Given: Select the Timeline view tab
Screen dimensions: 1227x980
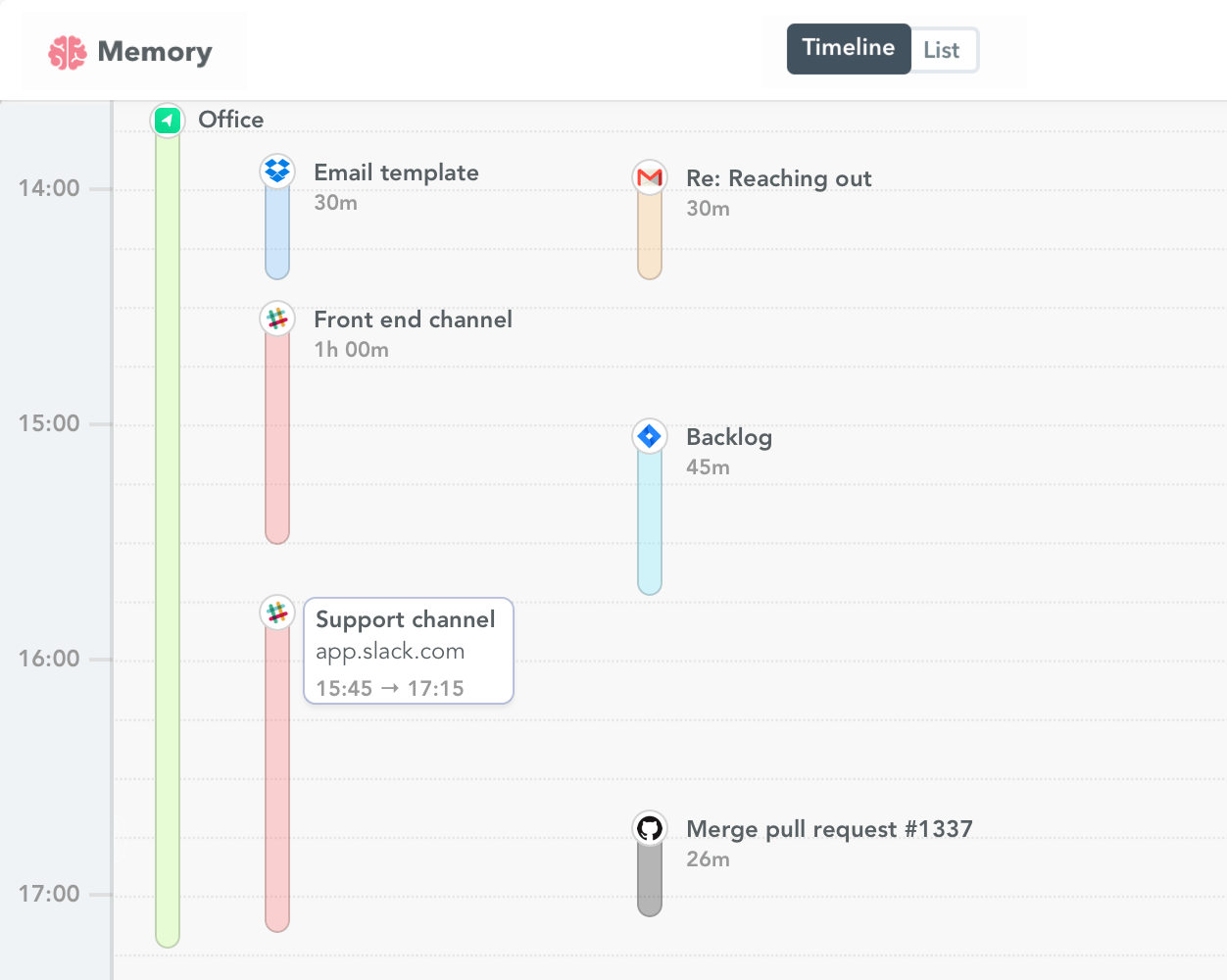Looking at the screenshot, I should [x=848, y=48].
